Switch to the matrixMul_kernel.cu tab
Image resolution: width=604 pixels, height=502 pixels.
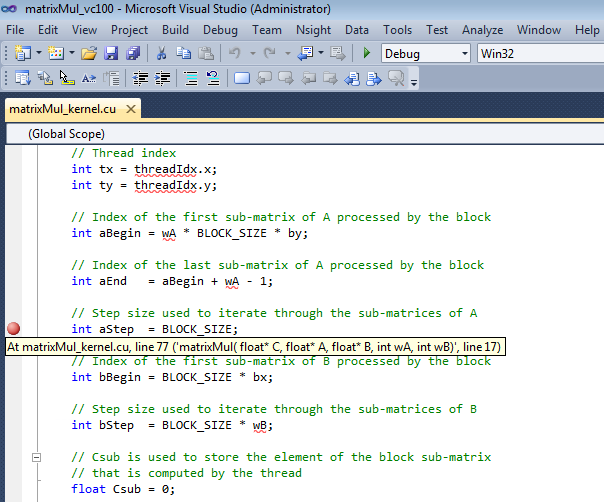pos(62,108)
